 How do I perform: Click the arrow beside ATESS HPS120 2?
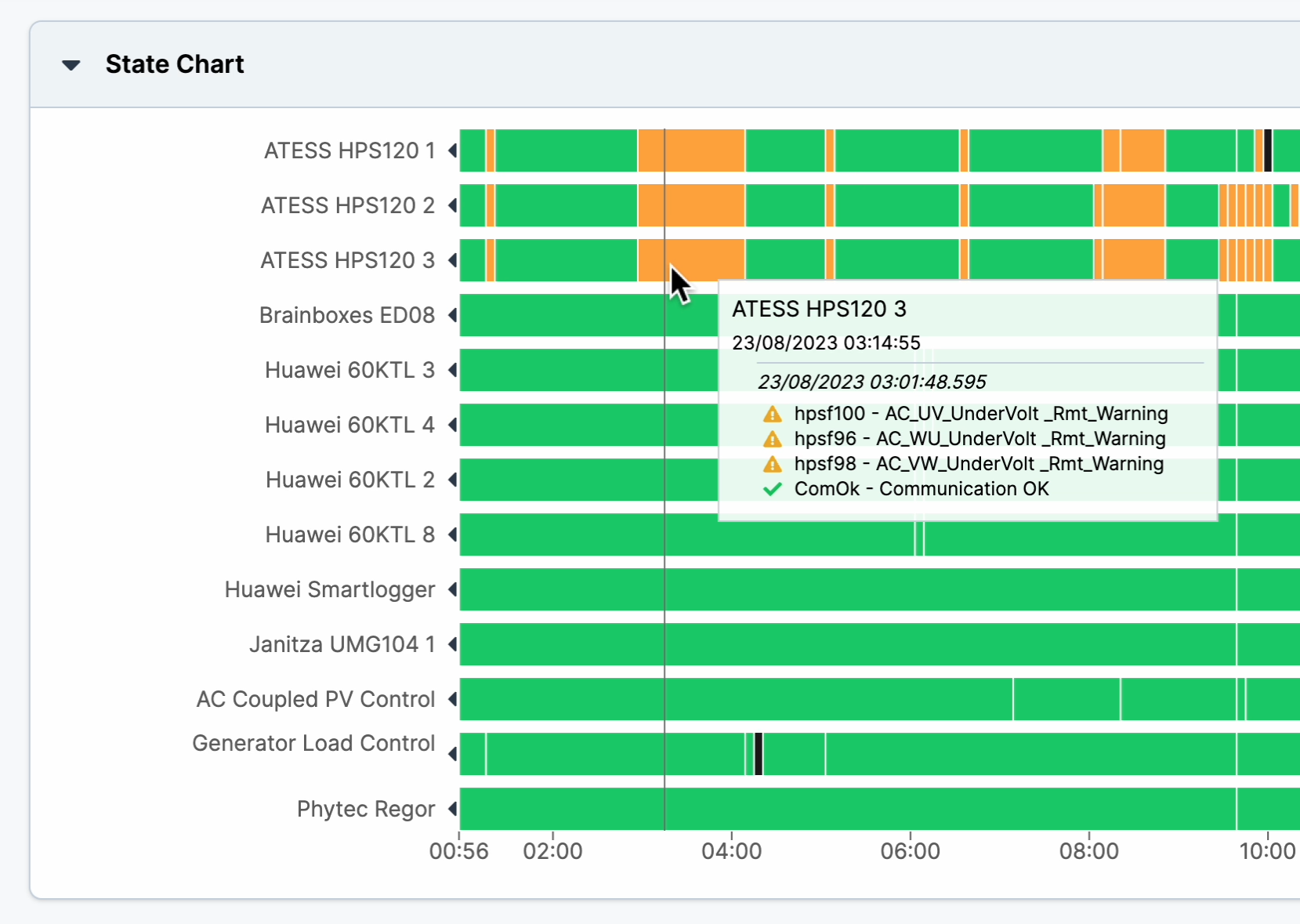(x=452, y=205)
